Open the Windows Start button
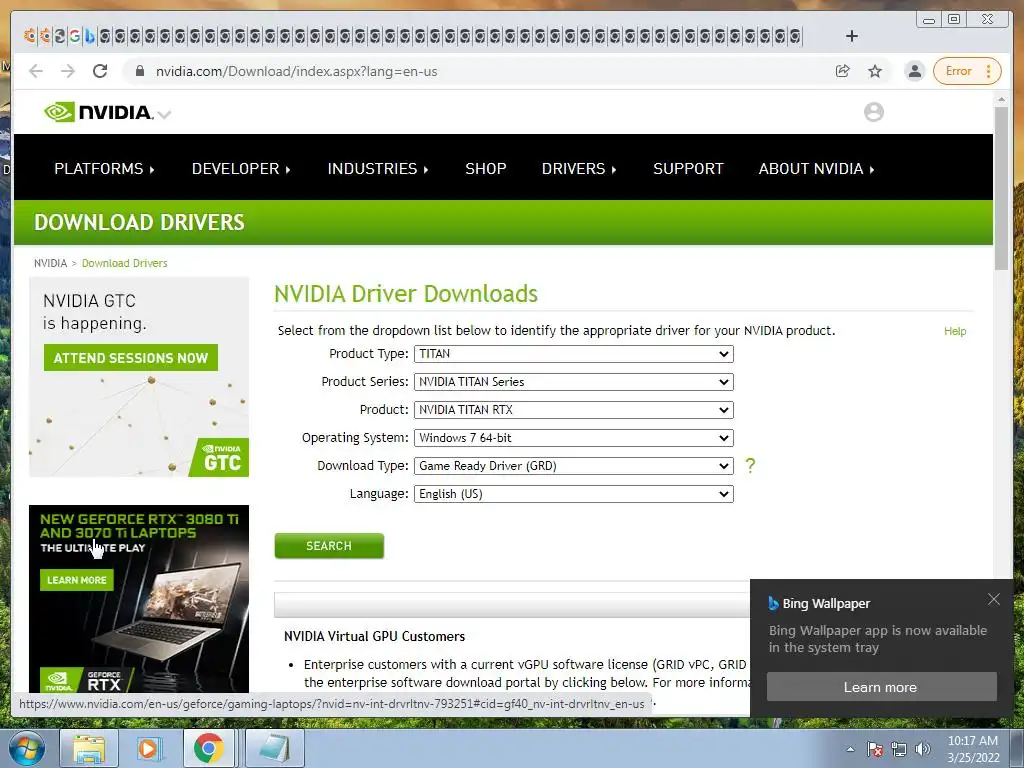The height and width of the screenshot is (768, 1024). 27,748
